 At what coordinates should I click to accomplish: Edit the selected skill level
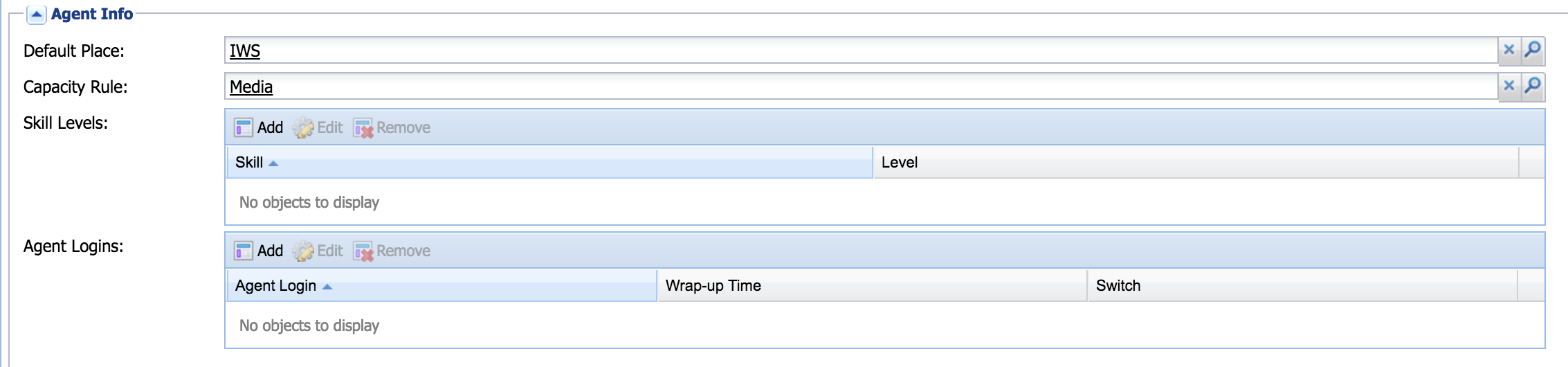coord(318,127)
